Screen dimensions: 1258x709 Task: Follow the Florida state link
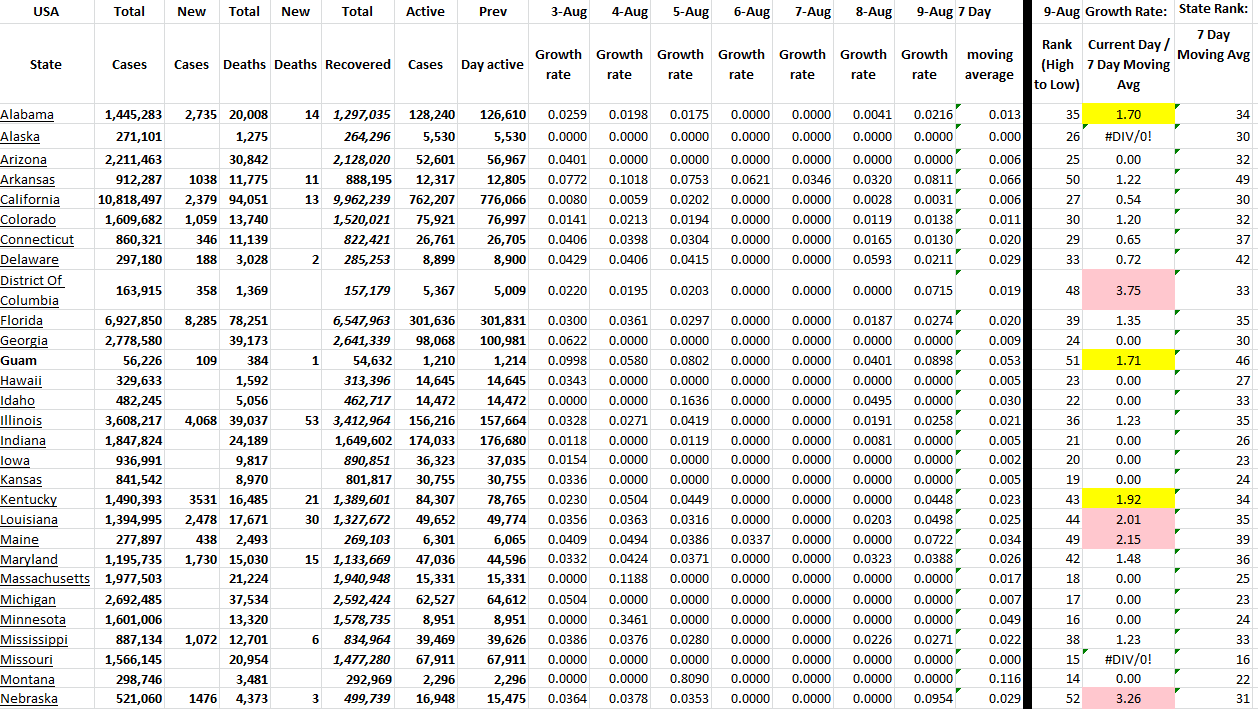click(22, 321)
